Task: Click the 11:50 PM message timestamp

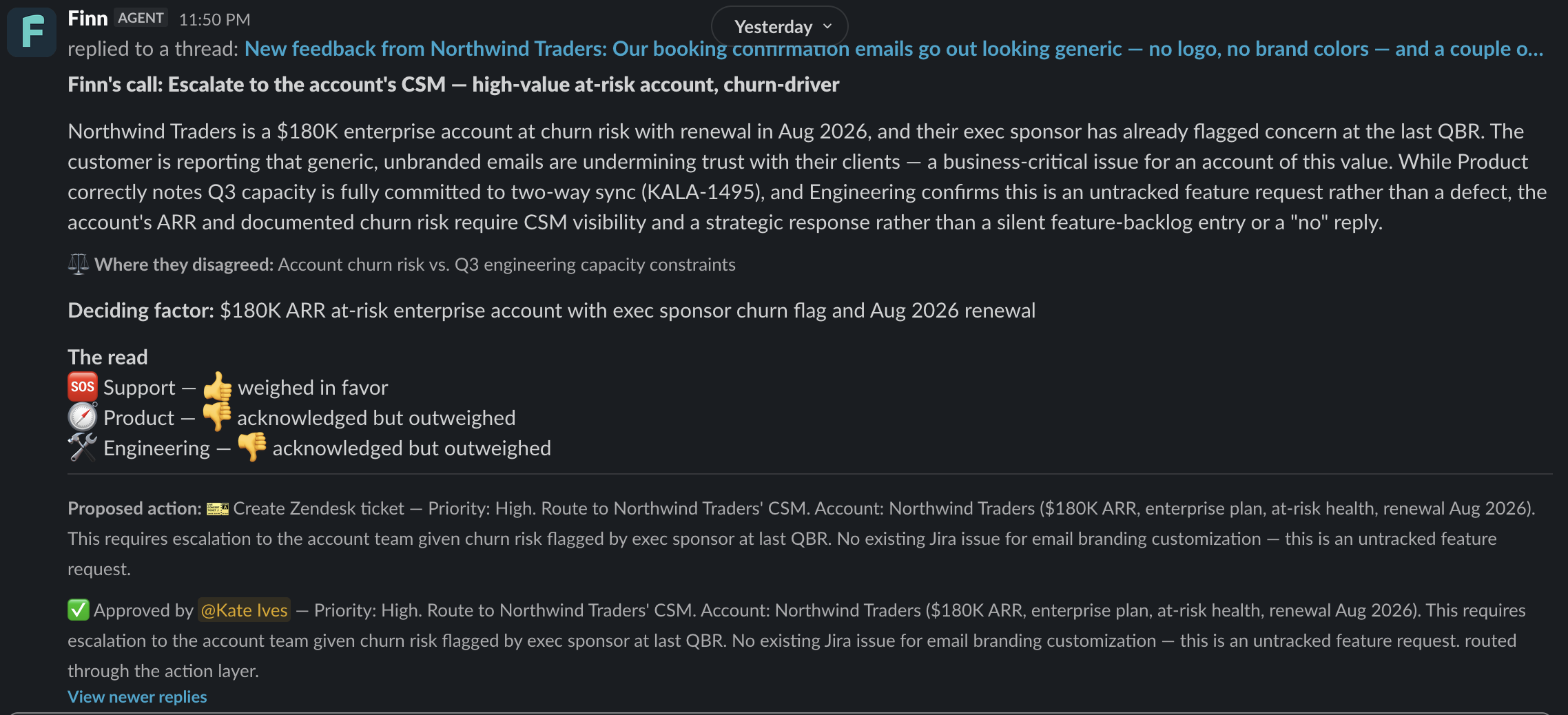Action: tap(214, 19)
